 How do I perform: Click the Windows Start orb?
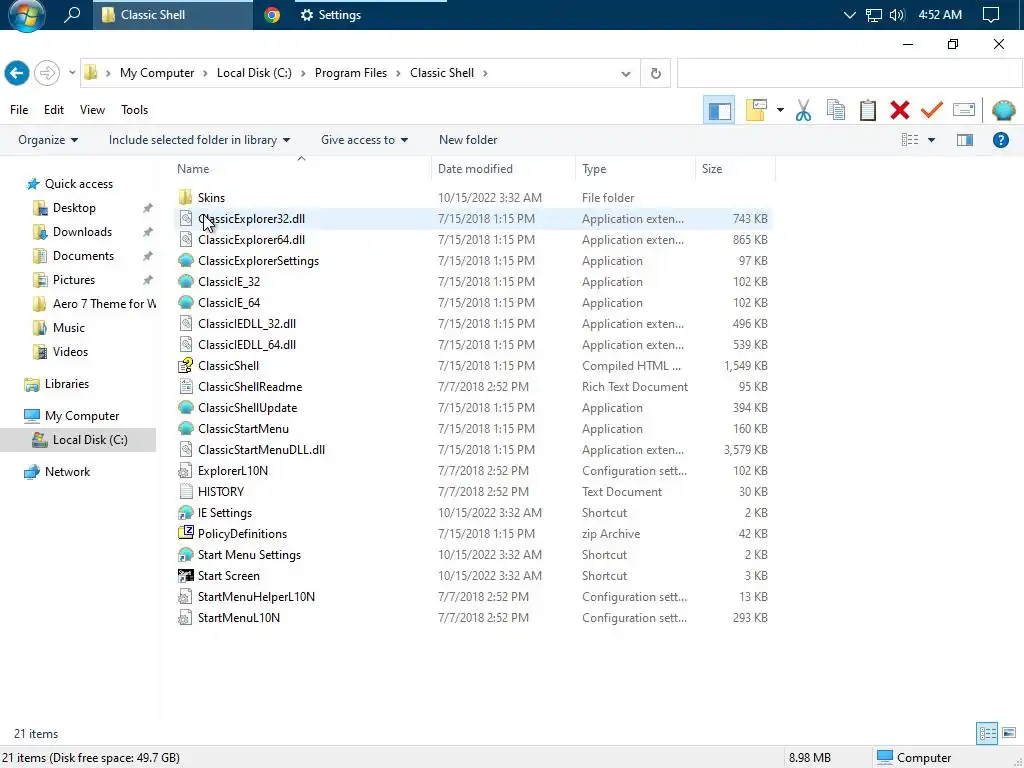coord(27,14)
